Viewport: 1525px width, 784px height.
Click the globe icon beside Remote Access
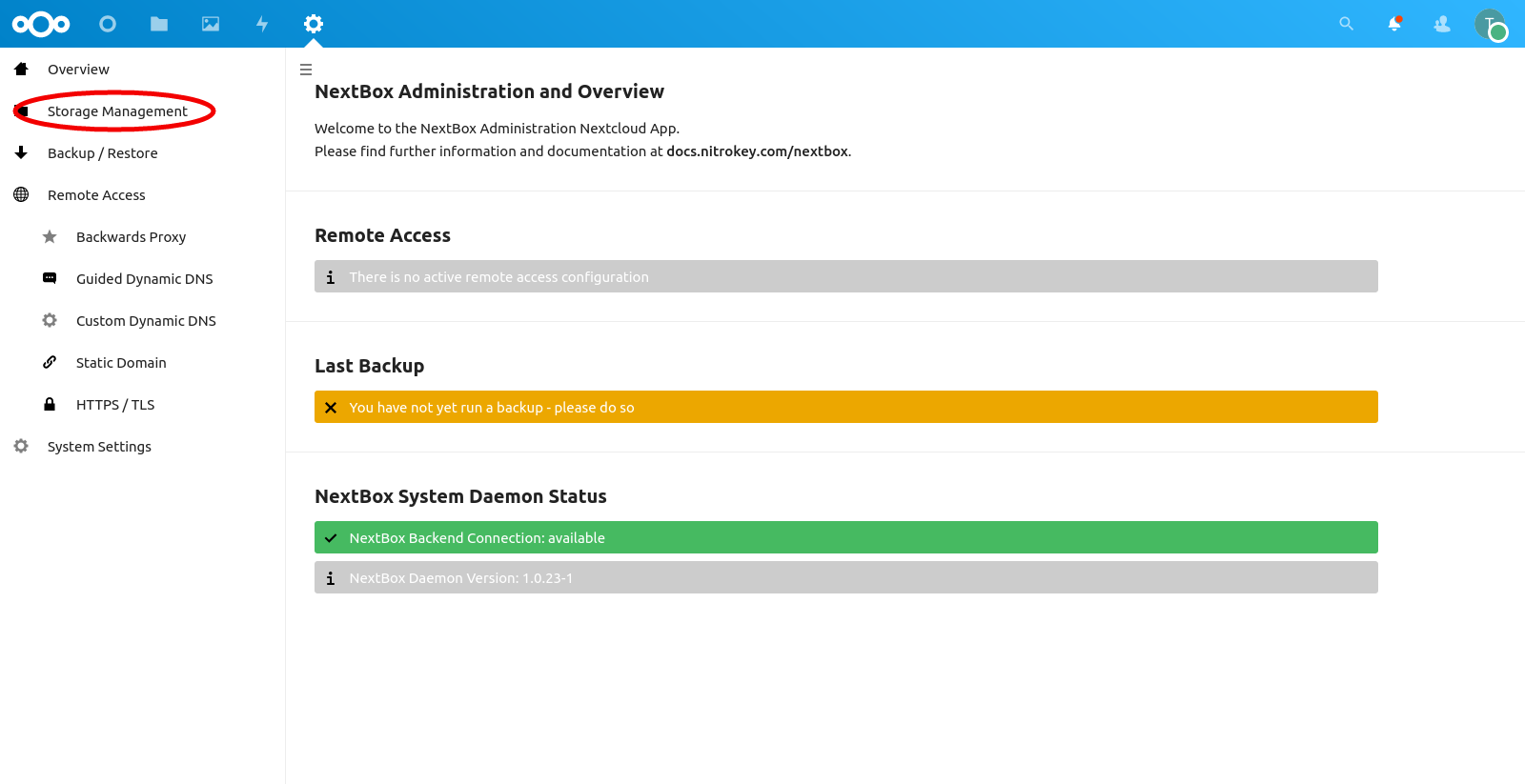coord(21,194)
